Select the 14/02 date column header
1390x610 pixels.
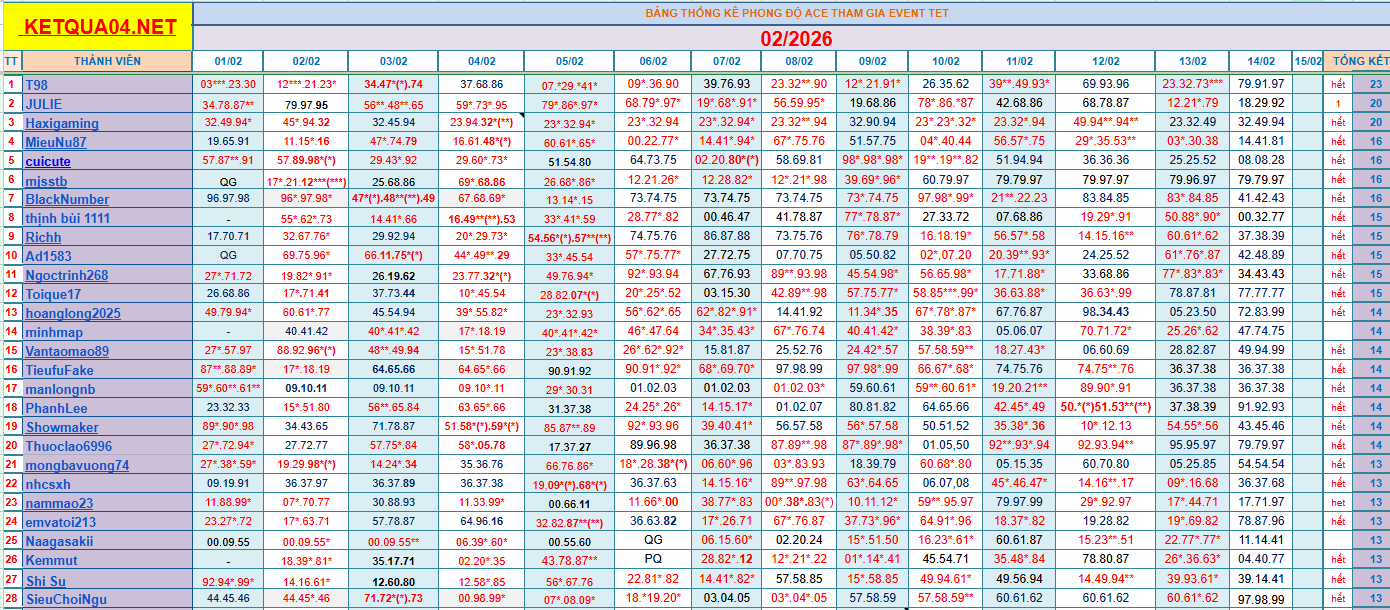(x=1261, y=61)
